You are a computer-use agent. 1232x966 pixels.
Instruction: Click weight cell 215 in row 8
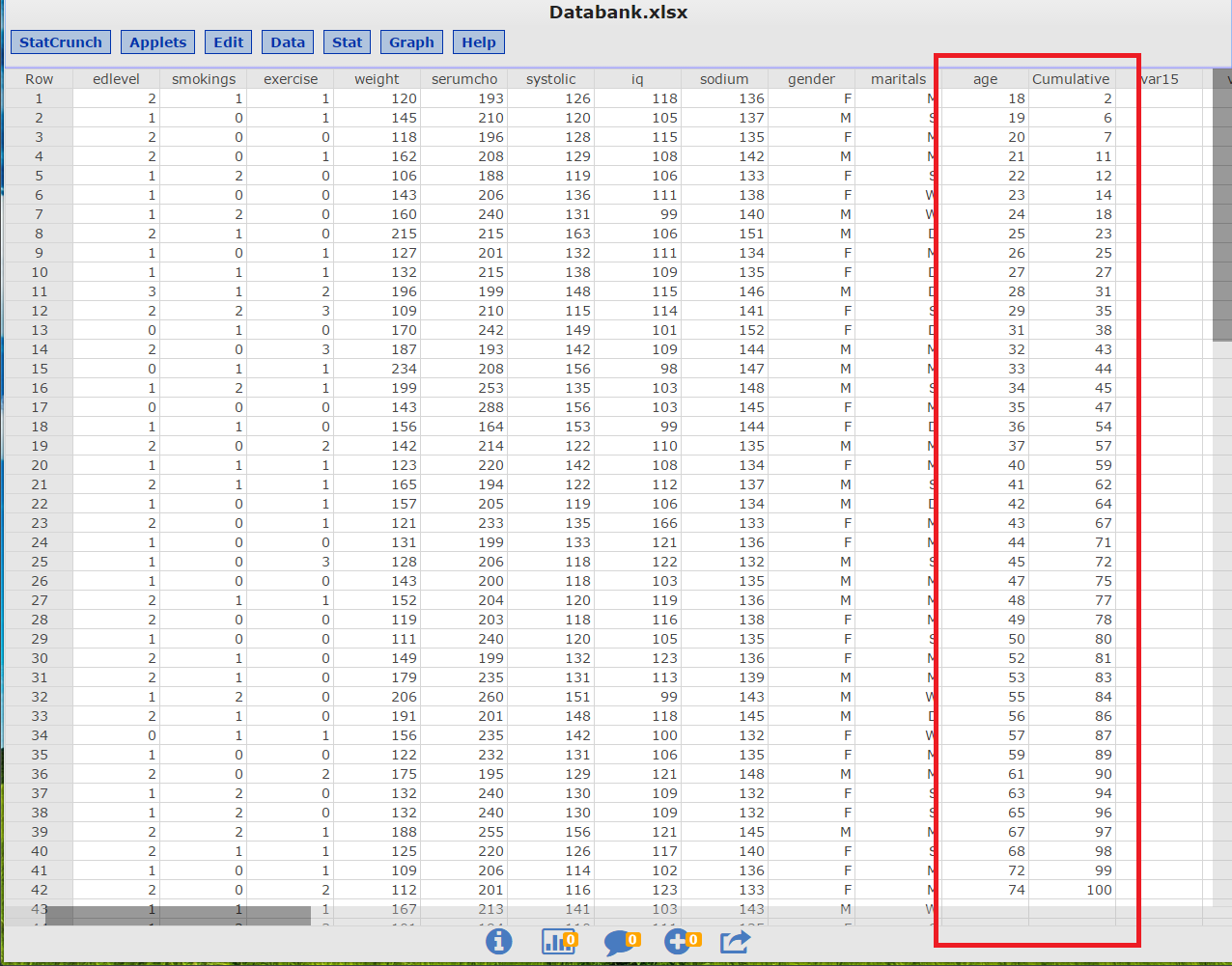point(377,234)
